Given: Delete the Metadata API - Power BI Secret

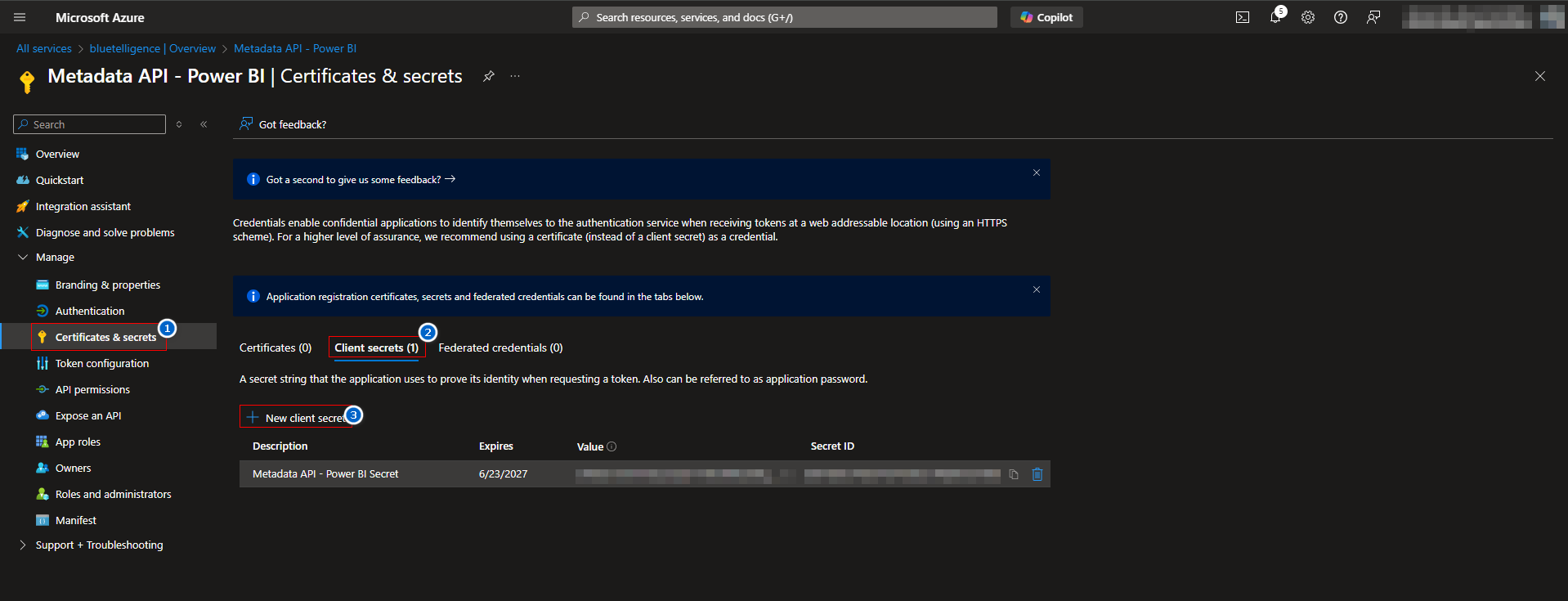Looking at the screenshot, I should coord(1037,474).
